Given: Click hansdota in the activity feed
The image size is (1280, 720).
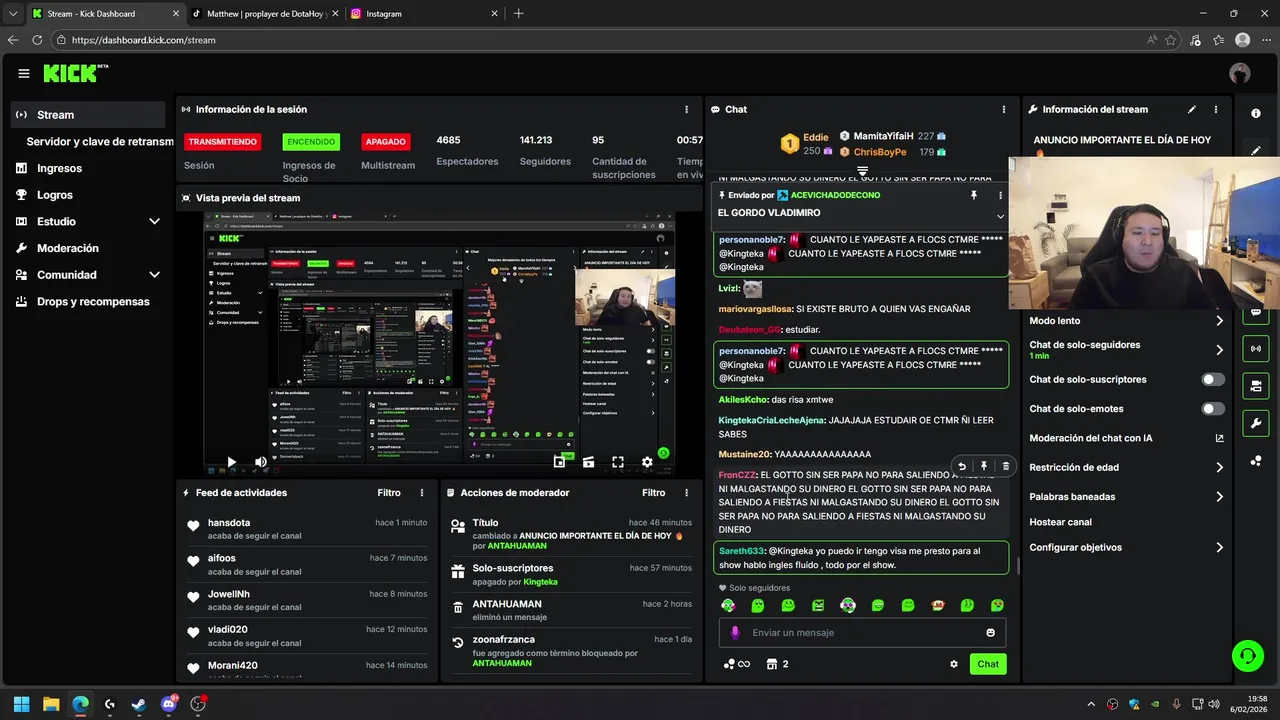Looking at the screenshot, I should [229, 523].
